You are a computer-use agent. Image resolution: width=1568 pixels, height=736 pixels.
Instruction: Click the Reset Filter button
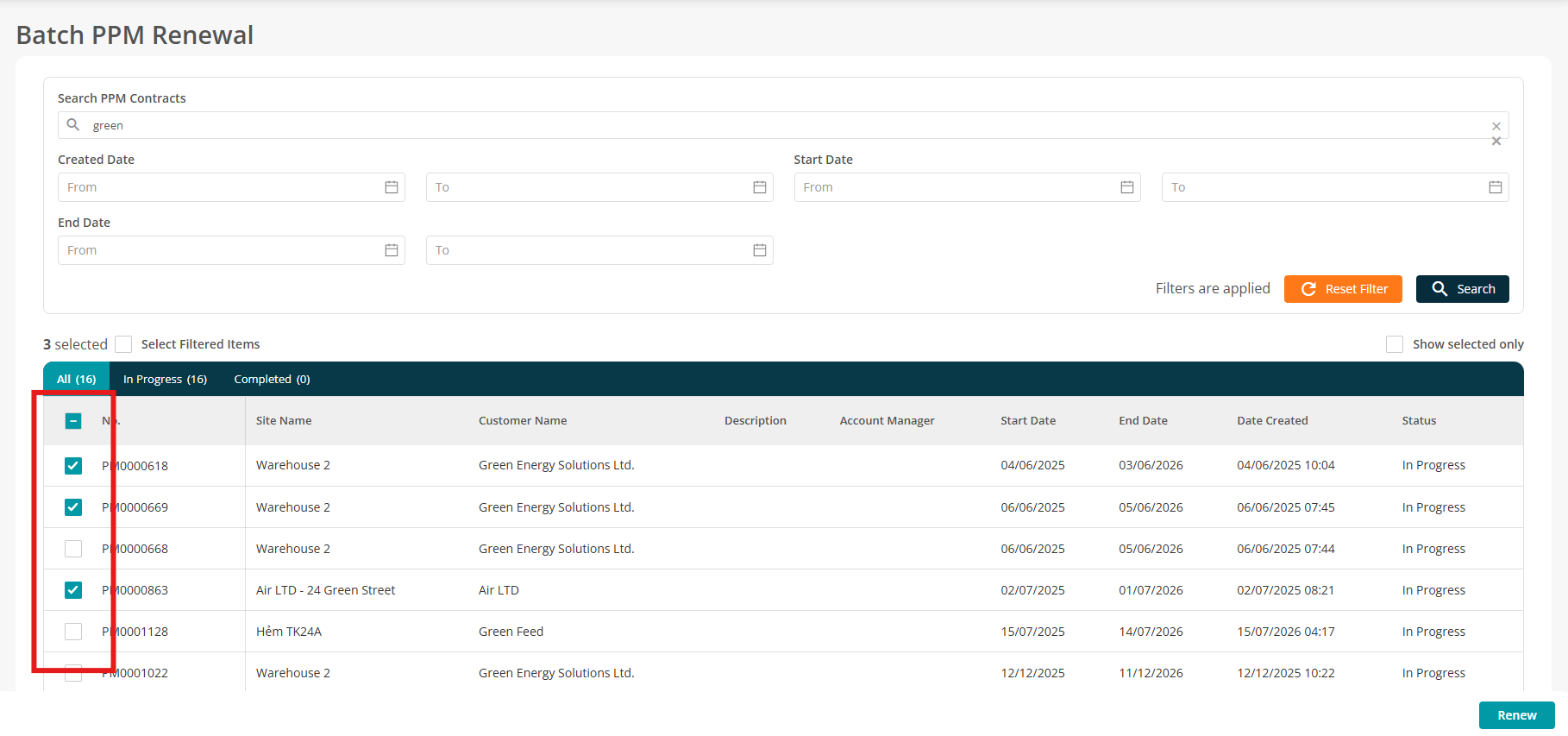1343,289
